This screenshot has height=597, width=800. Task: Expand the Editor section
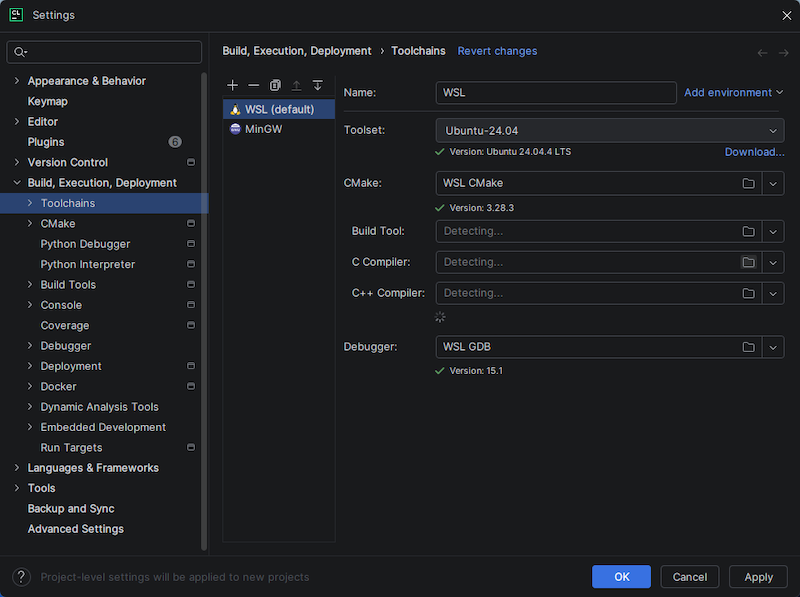17,121
